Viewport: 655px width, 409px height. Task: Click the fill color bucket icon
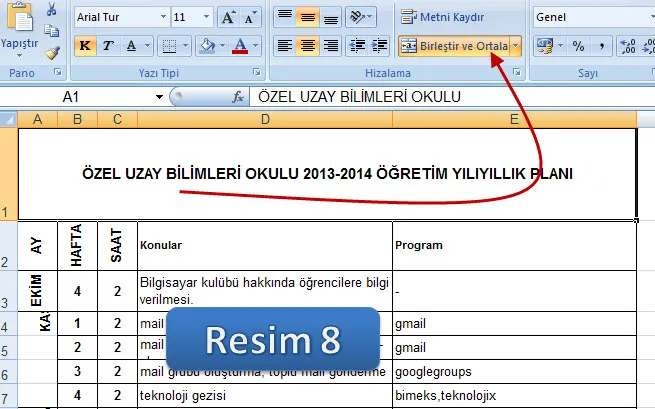click(205, 46)
